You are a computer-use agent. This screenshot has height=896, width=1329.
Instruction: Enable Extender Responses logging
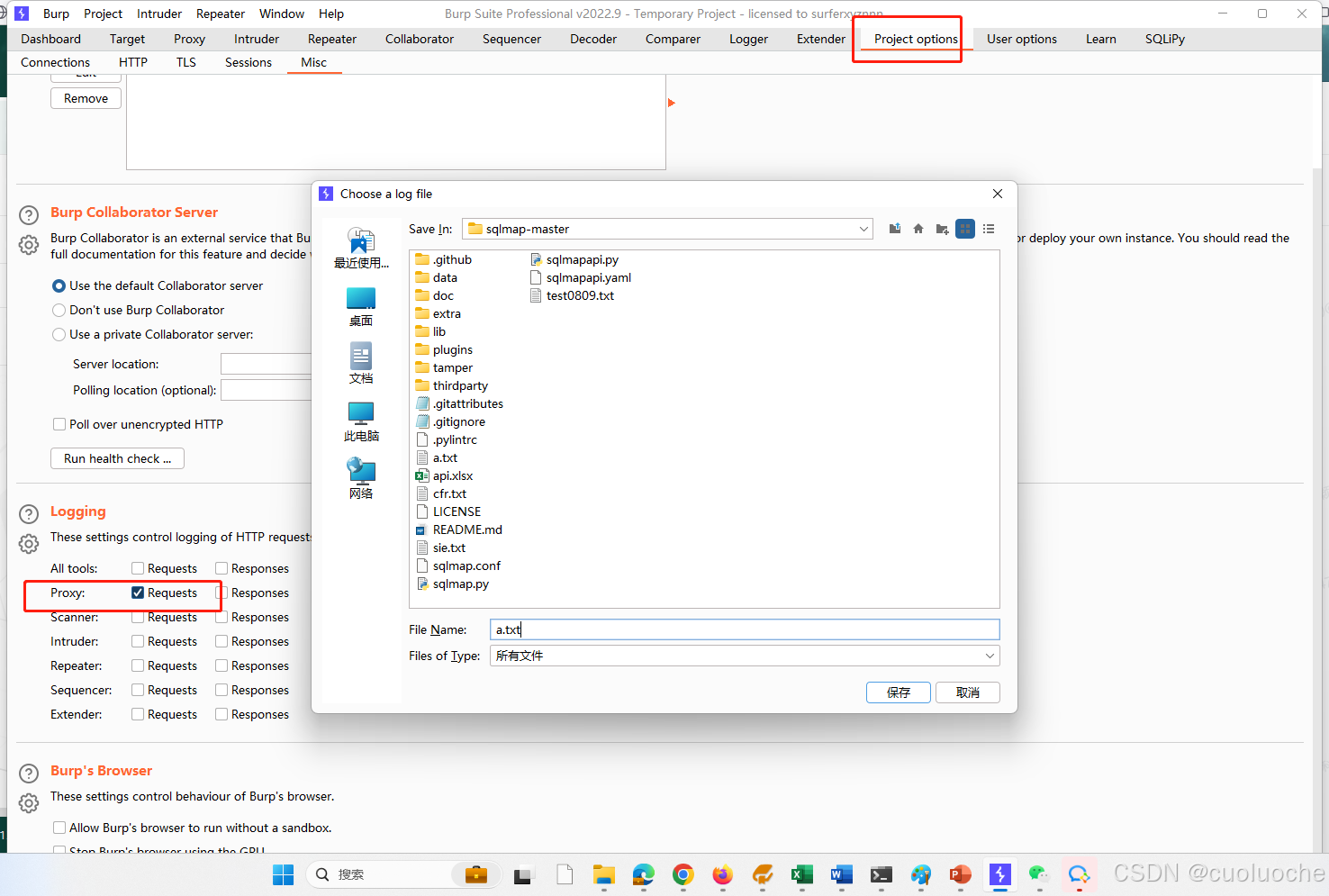pyautogui.click(x=221, y=714)
